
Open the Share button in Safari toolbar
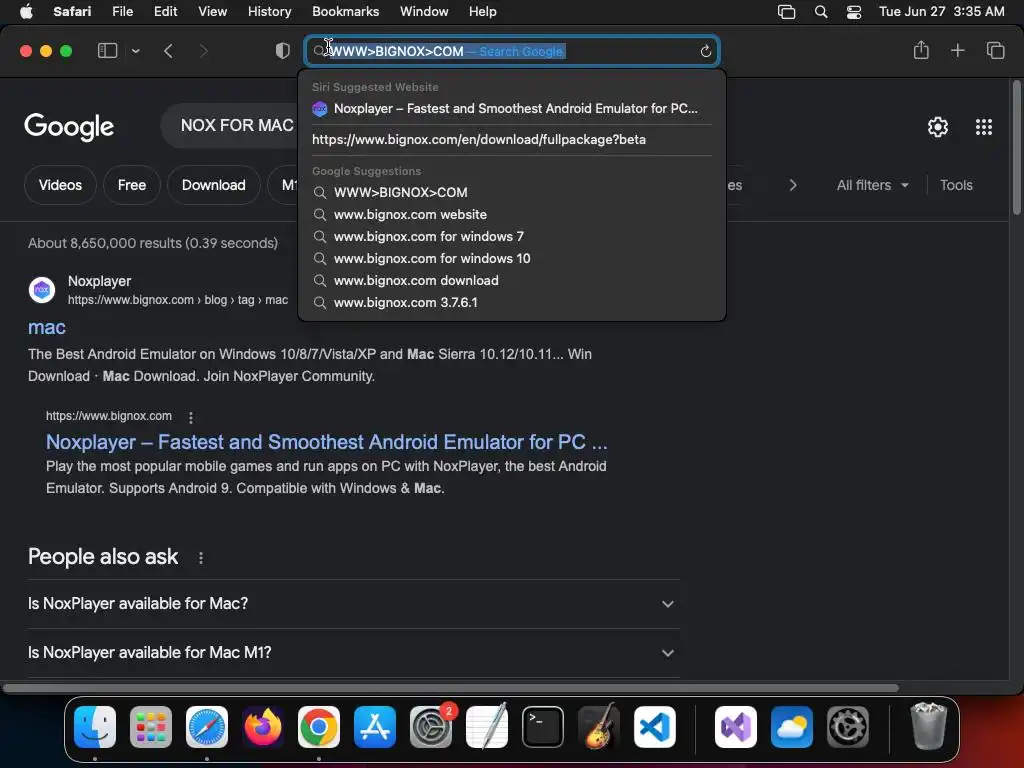[x=921, y=50]
